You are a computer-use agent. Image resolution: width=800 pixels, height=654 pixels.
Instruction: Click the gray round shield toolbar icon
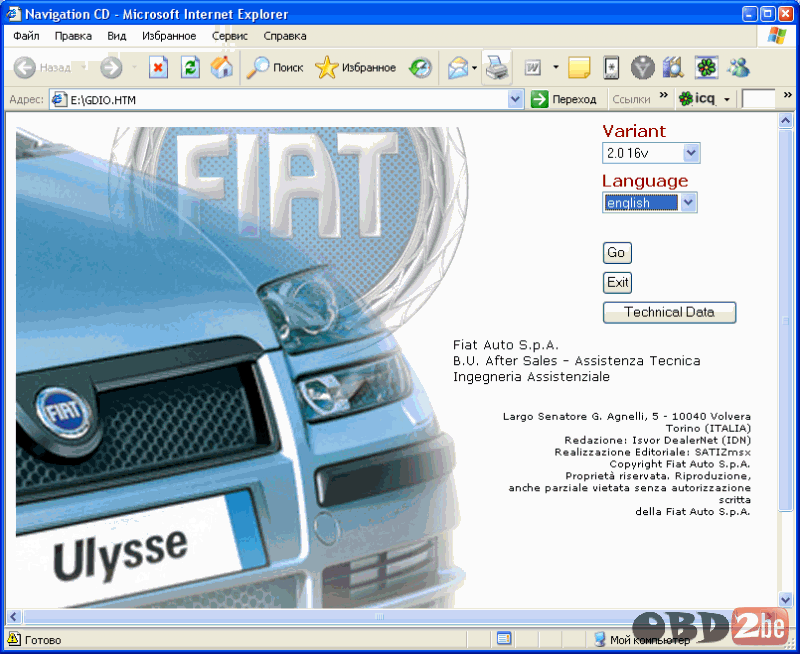[642, 68]
